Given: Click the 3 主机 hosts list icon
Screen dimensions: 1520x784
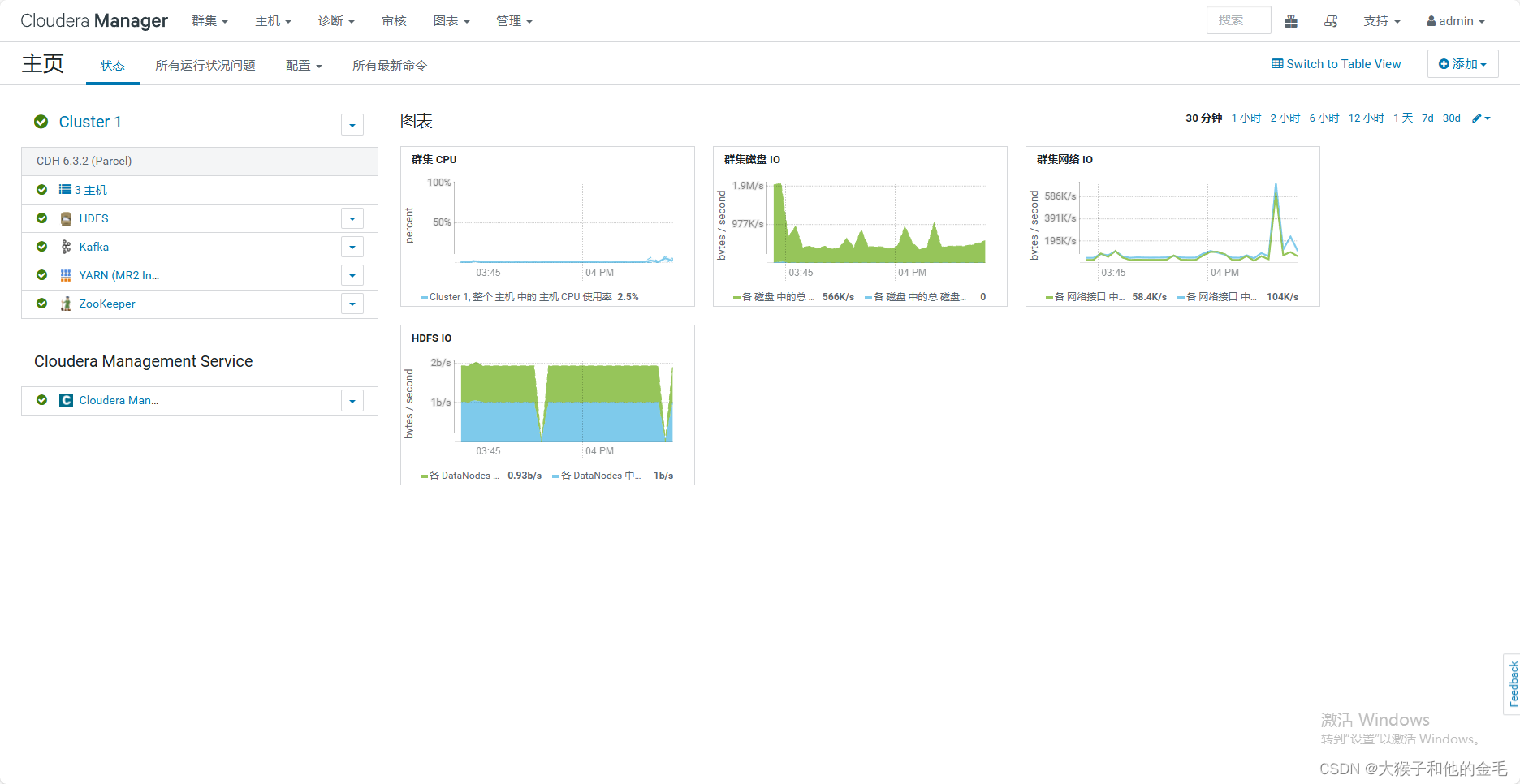Looking at the screenshot, I should pyautogui.click(x=65, y=190).
